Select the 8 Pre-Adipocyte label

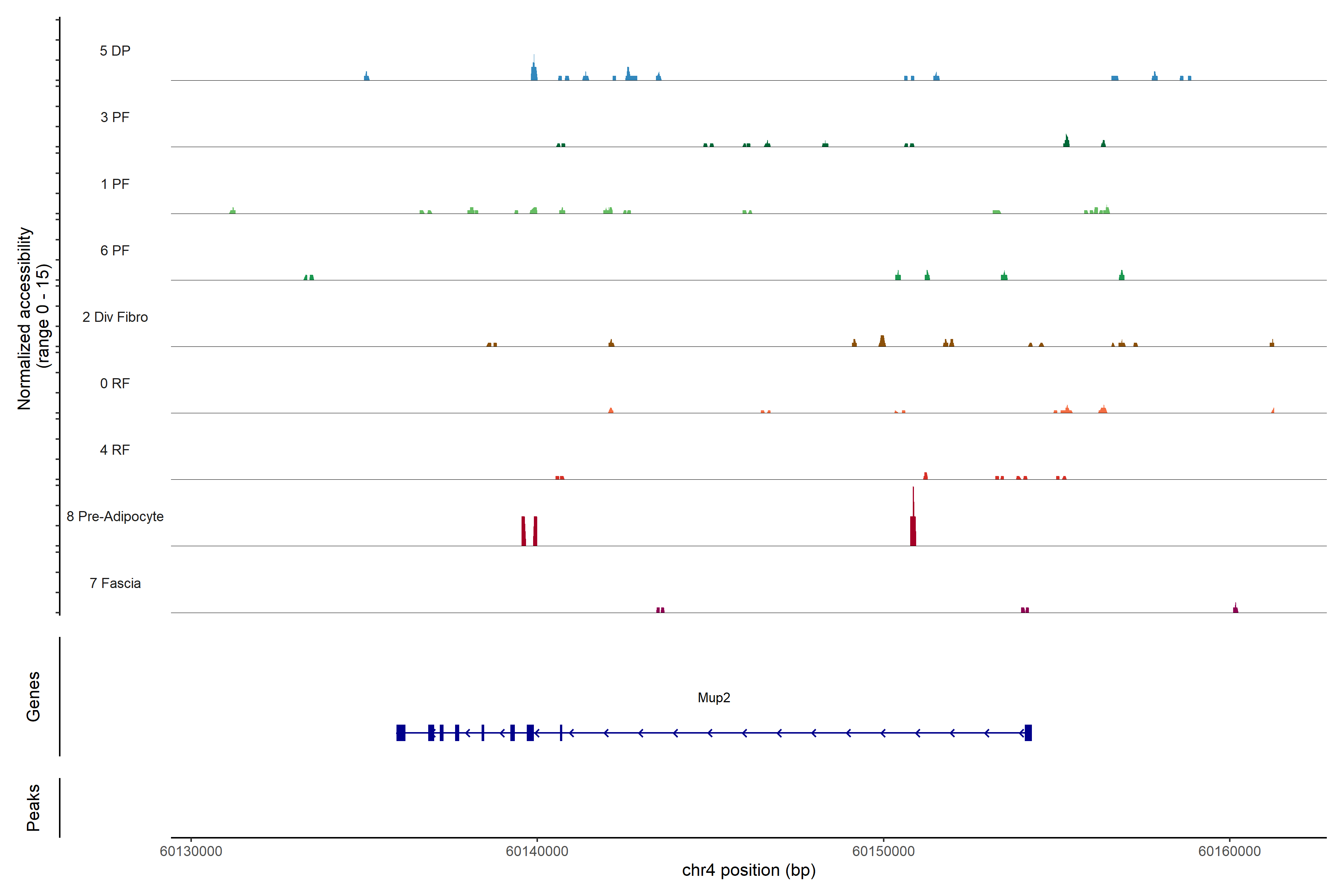[115, 517]
